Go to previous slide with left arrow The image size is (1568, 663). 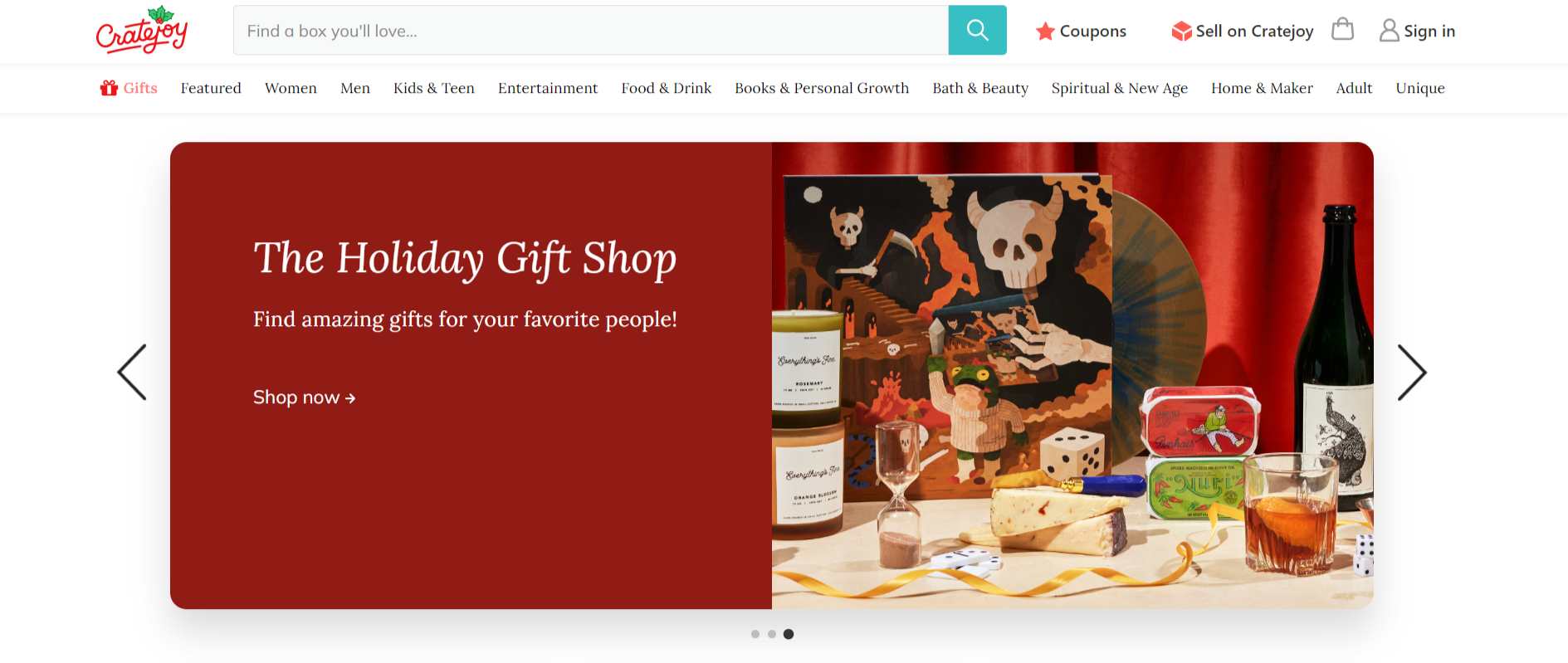132,372
